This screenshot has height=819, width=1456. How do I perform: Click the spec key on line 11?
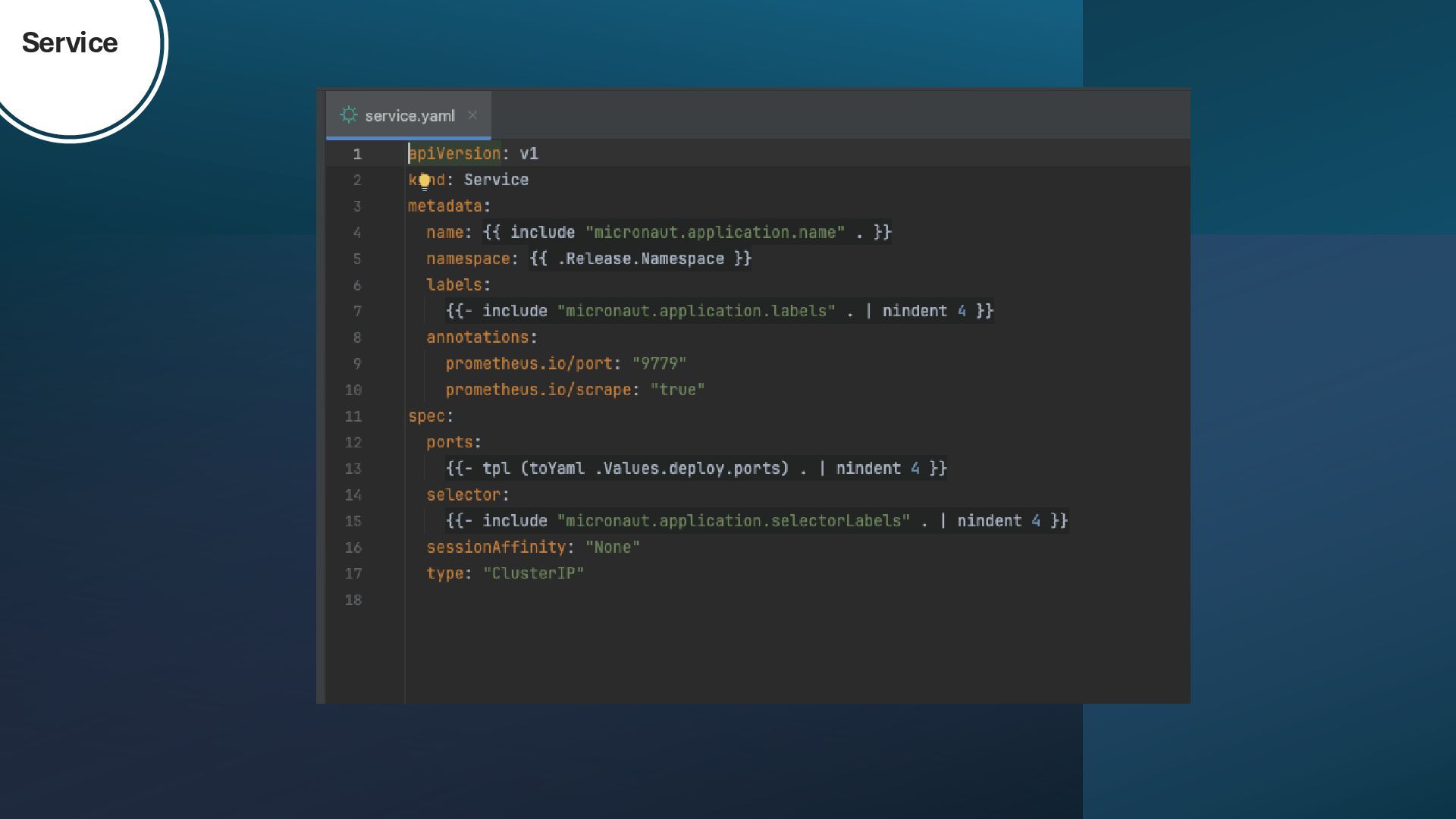pyautogui.click(x=426, y=416)
